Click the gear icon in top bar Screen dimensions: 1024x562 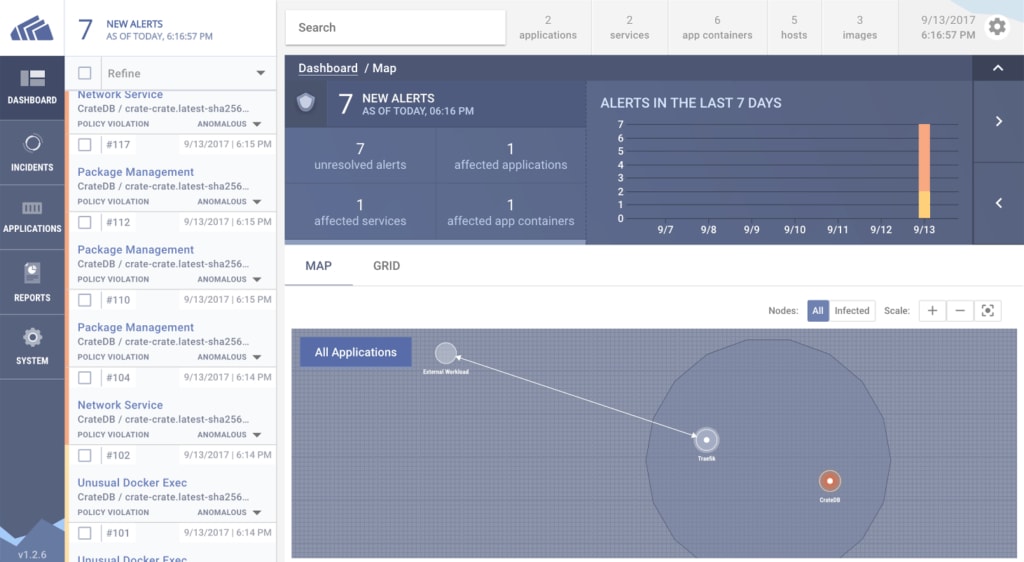pos(996,27)
